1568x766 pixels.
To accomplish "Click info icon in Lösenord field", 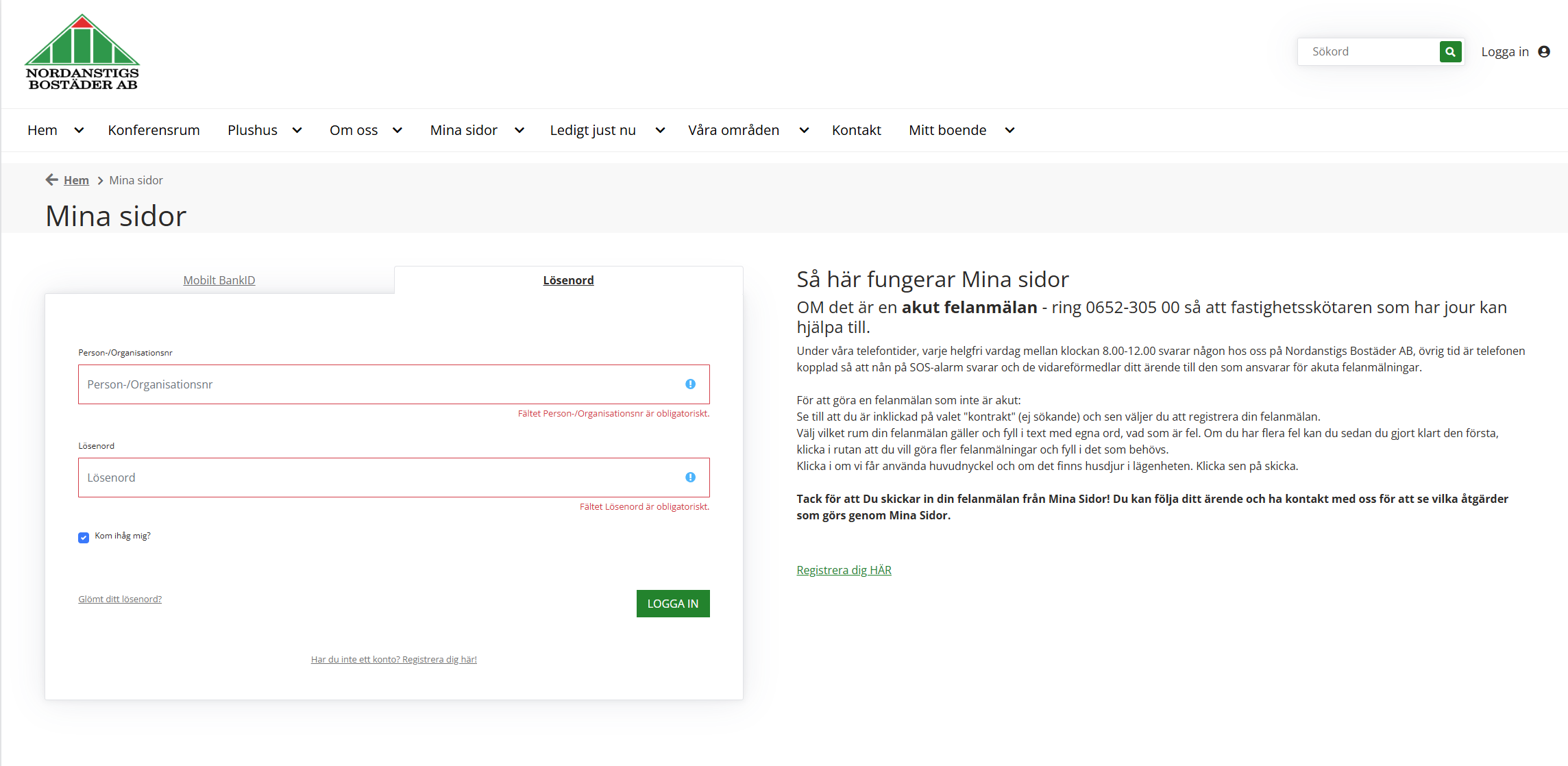I will 690,478.
